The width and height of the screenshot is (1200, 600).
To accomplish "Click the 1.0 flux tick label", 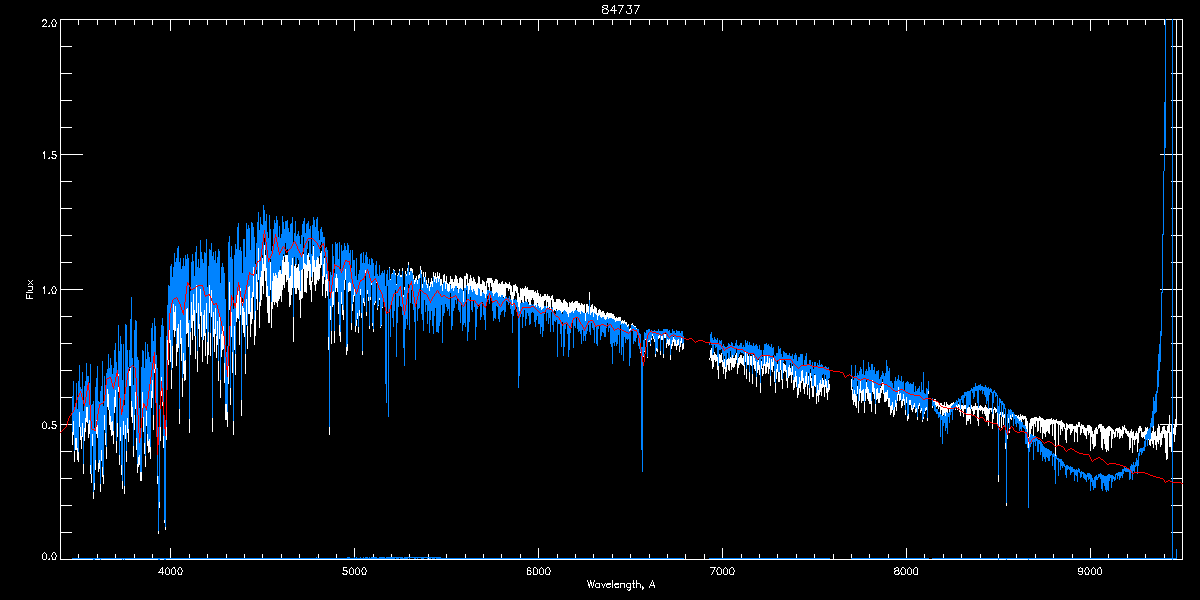I will point(47,290).
